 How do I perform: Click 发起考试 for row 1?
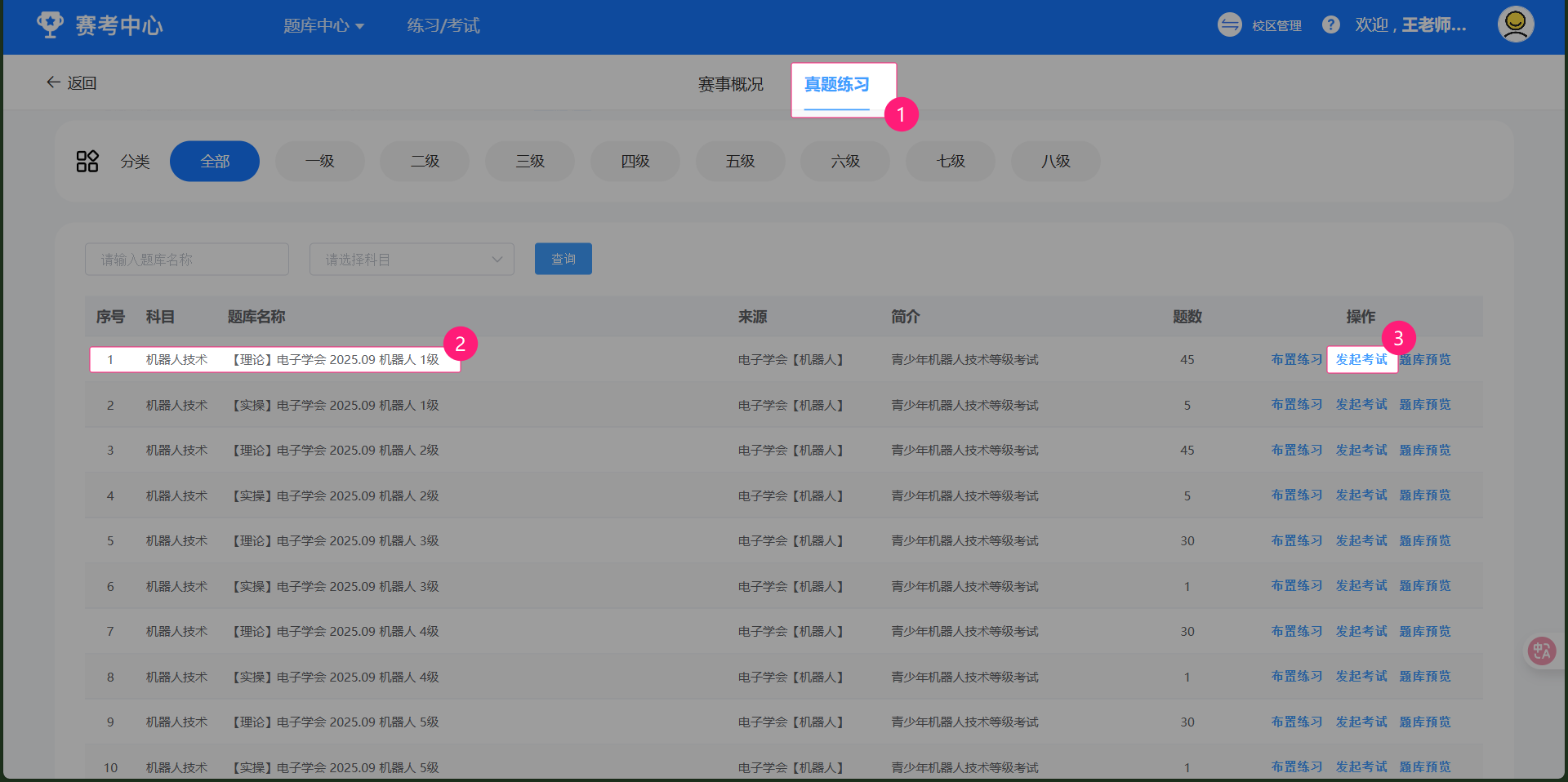click(1361, 360)
